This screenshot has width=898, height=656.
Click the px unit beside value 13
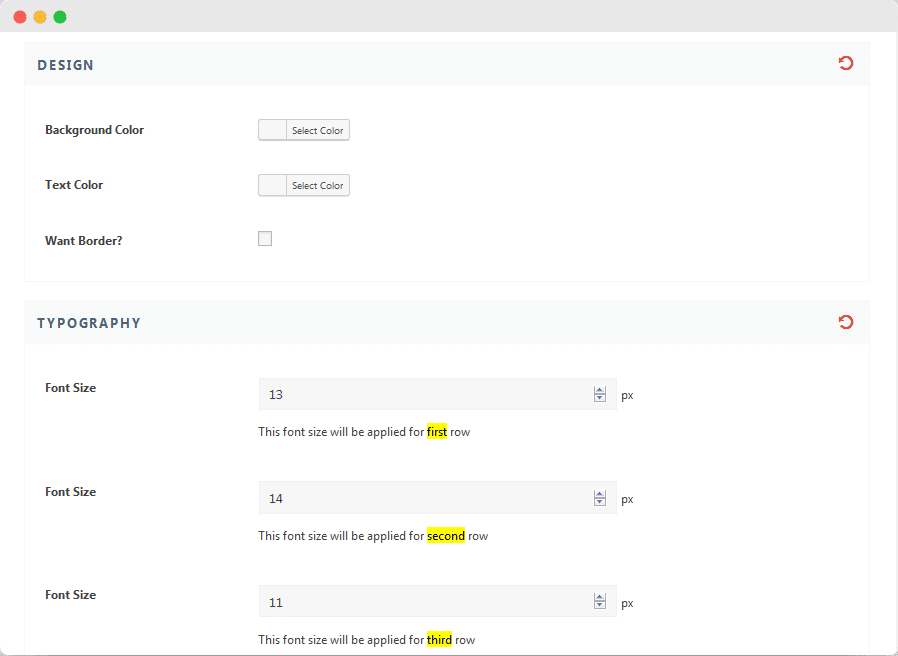click(627, 395)
